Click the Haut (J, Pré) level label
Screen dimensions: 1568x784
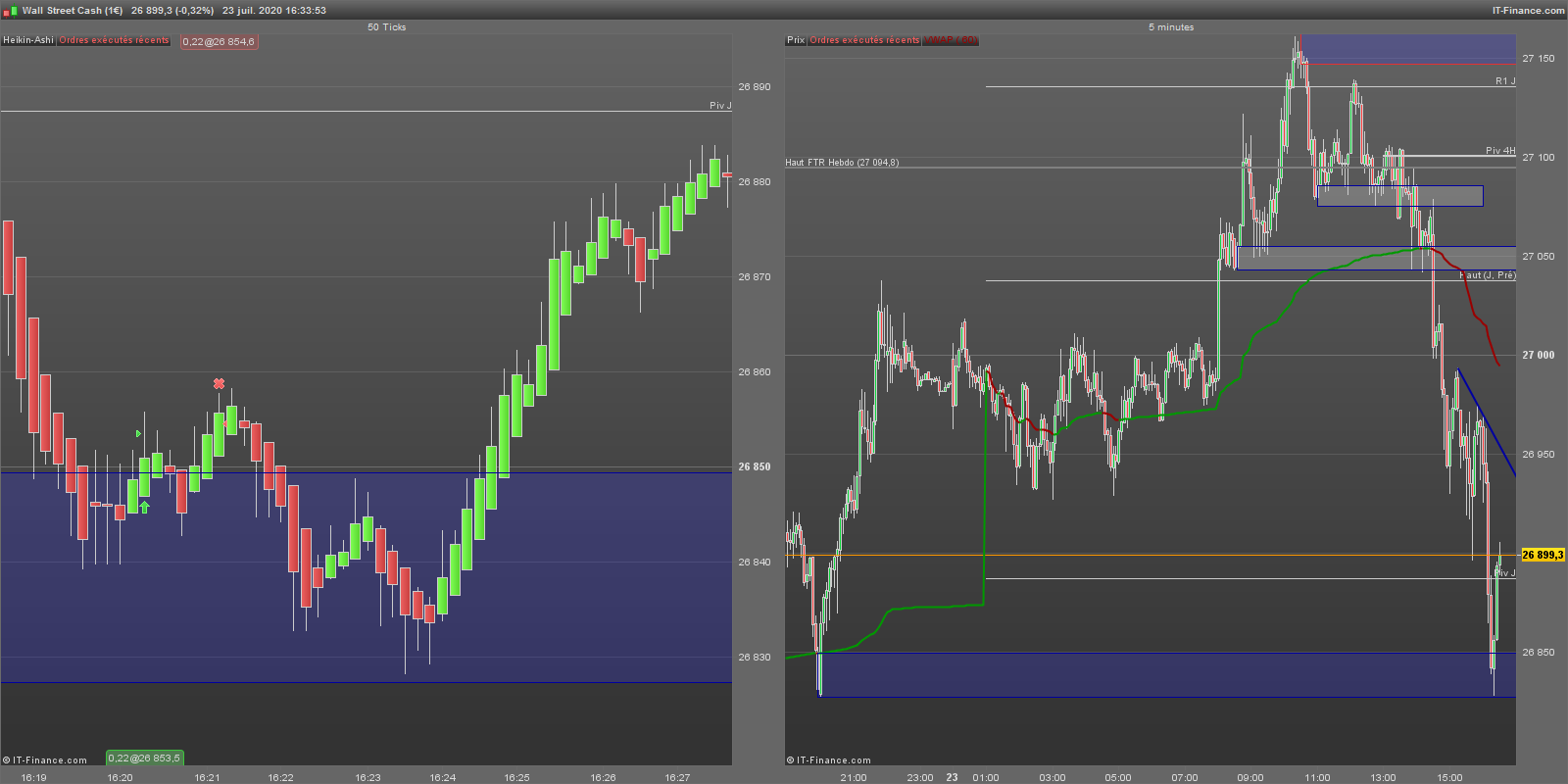(1488, 275)
